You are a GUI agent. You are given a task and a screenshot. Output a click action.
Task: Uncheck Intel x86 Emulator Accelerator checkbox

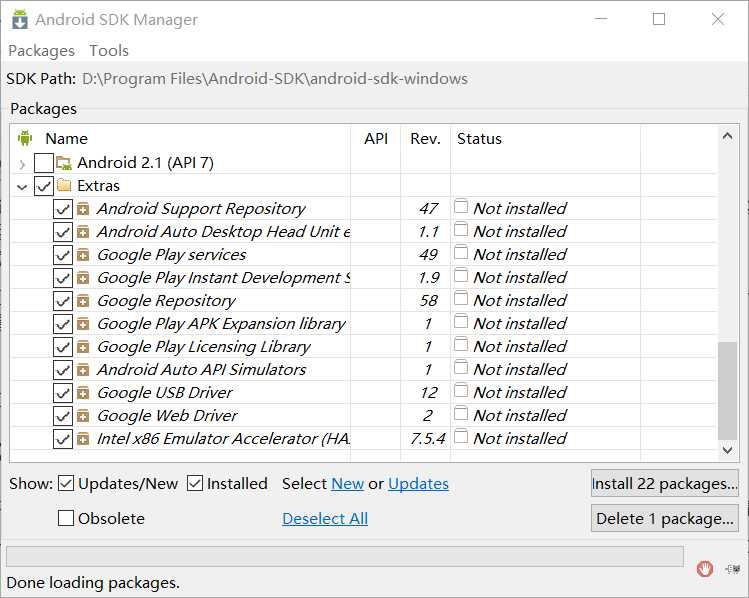[63, 439]
